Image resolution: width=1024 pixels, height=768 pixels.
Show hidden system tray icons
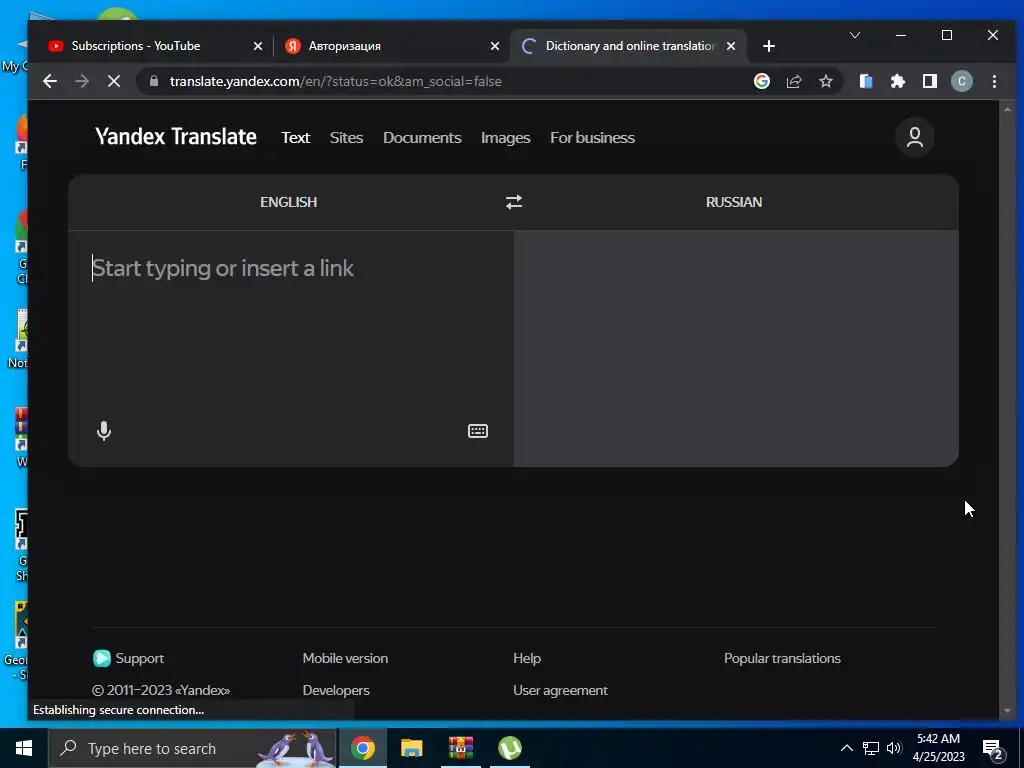tap(846, 748)
